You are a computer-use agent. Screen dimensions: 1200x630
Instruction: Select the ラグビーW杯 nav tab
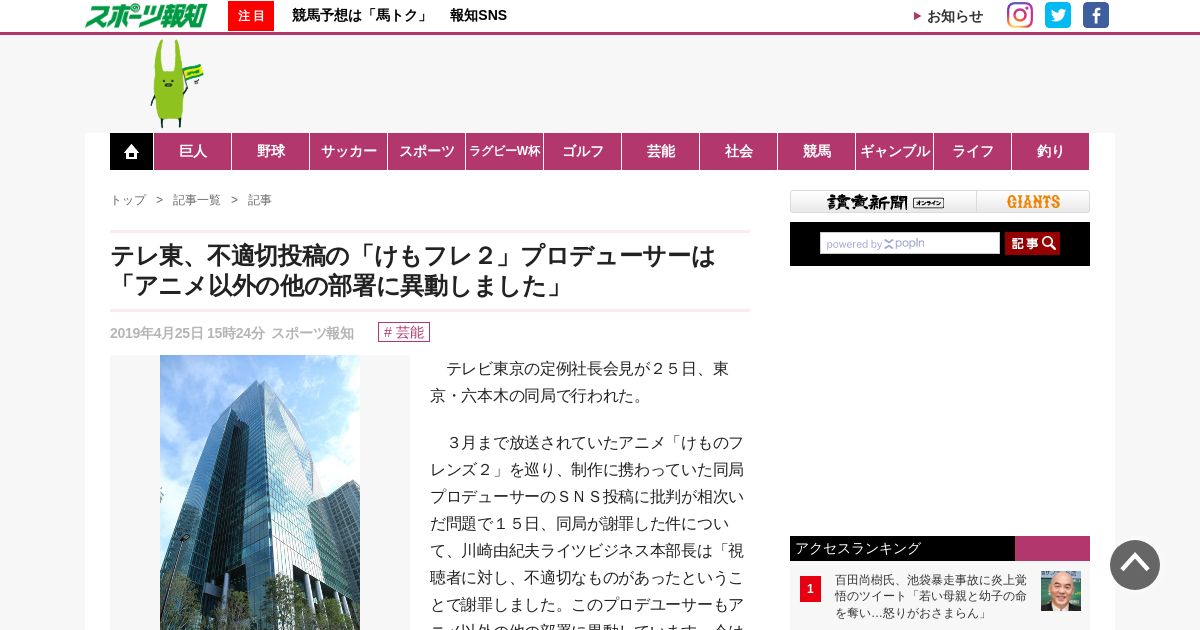coord(505,152)
